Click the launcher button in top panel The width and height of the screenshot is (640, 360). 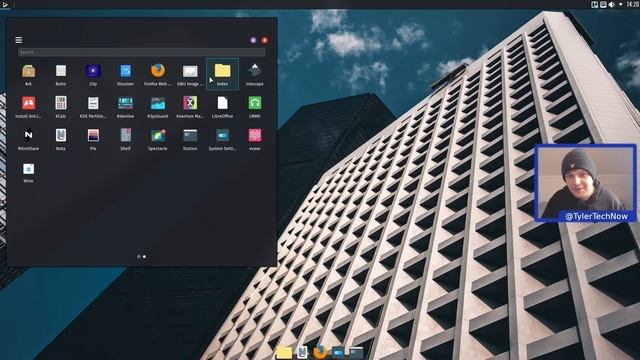coord(5,4)
